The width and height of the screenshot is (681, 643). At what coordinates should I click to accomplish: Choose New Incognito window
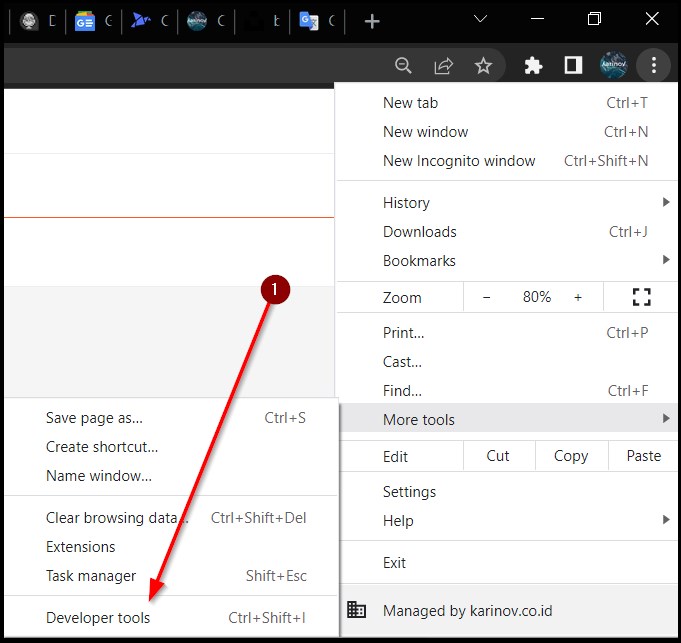click(459, 161)
